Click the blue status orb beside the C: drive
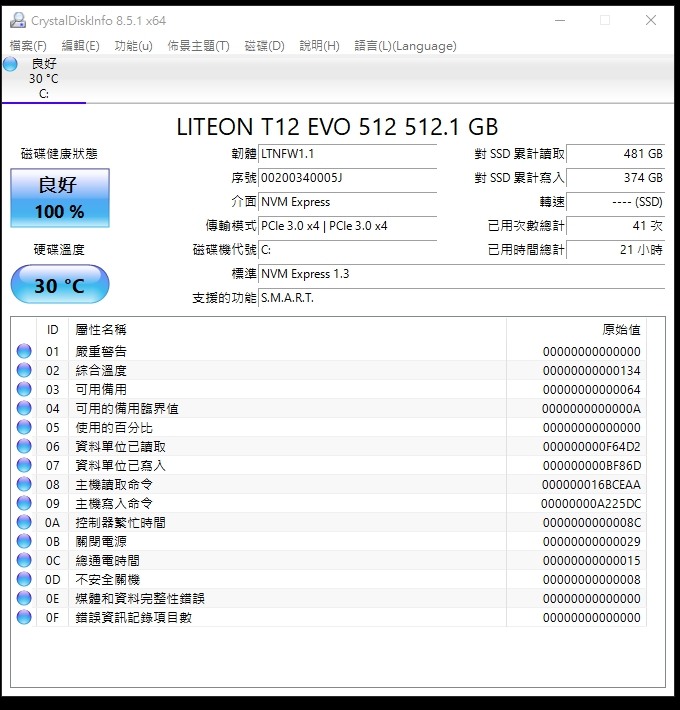The height and width of the screenshot is (710, 680). [x=10, y=64]
